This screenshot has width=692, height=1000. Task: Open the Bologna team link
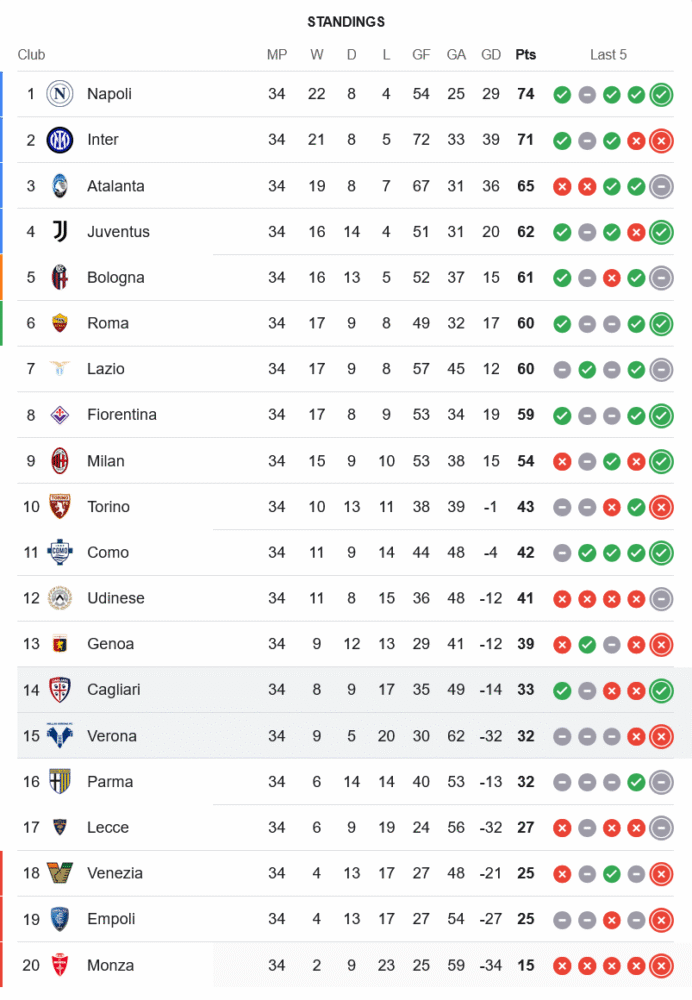pyautogui.click(x=115, y=278)
